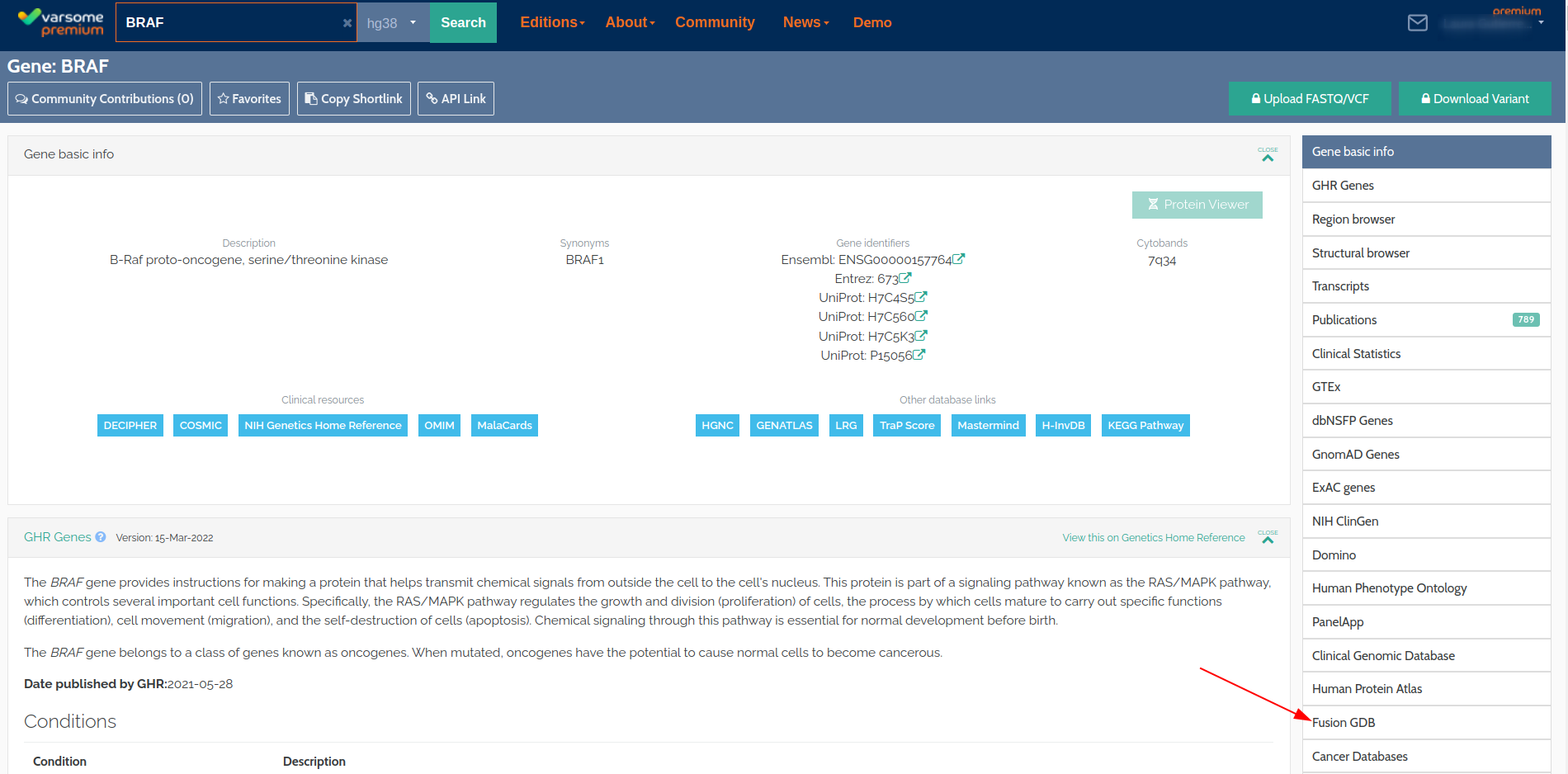Open the Entrez 673 external link icon

click(x=905, y=278)
